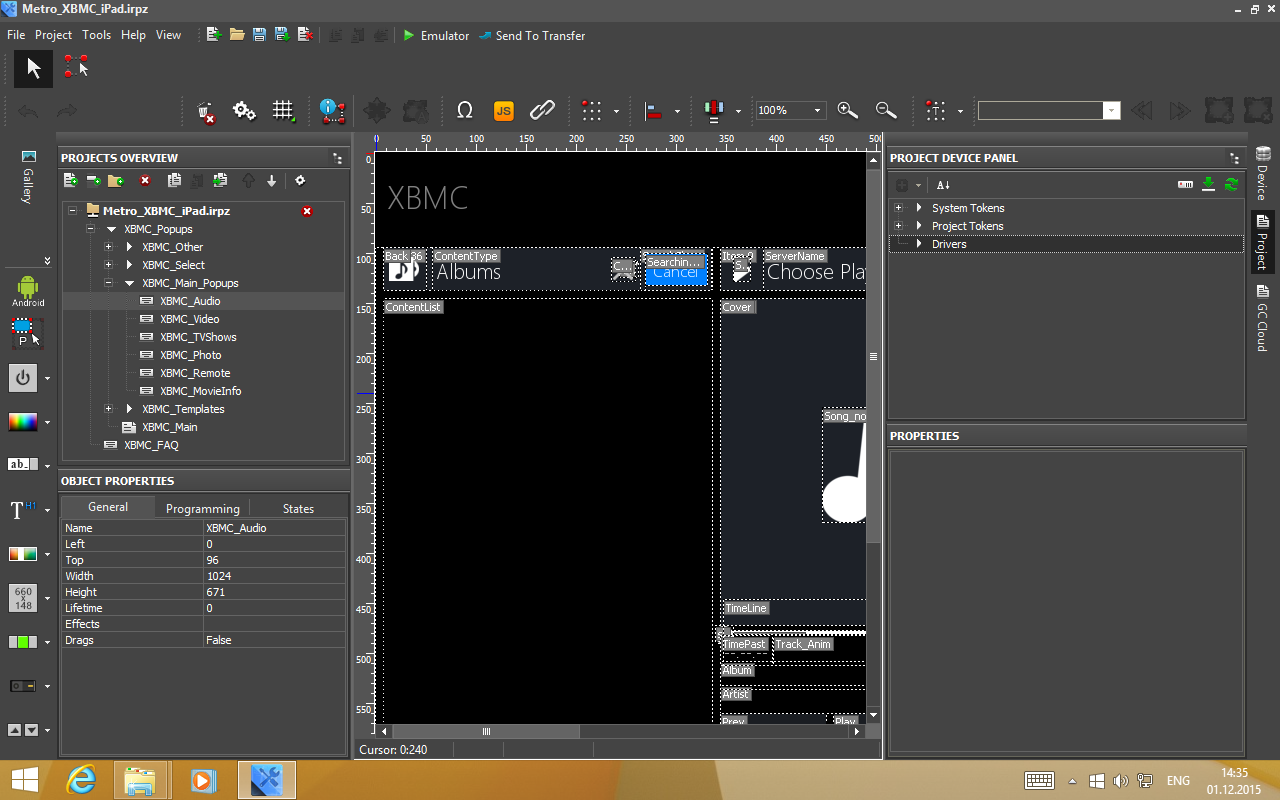Screen dimensions: 1280x800
Task: Expand the XBMC_Other tree node
Action: point(108,247)
